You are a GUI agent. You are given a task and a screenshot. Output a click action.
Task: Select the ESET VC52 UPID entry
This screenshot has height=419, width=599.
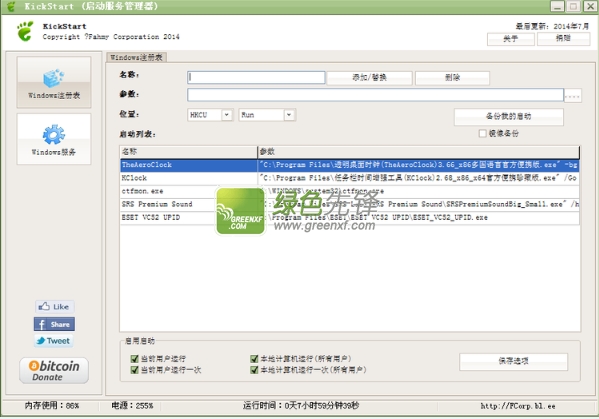[350, 217]
